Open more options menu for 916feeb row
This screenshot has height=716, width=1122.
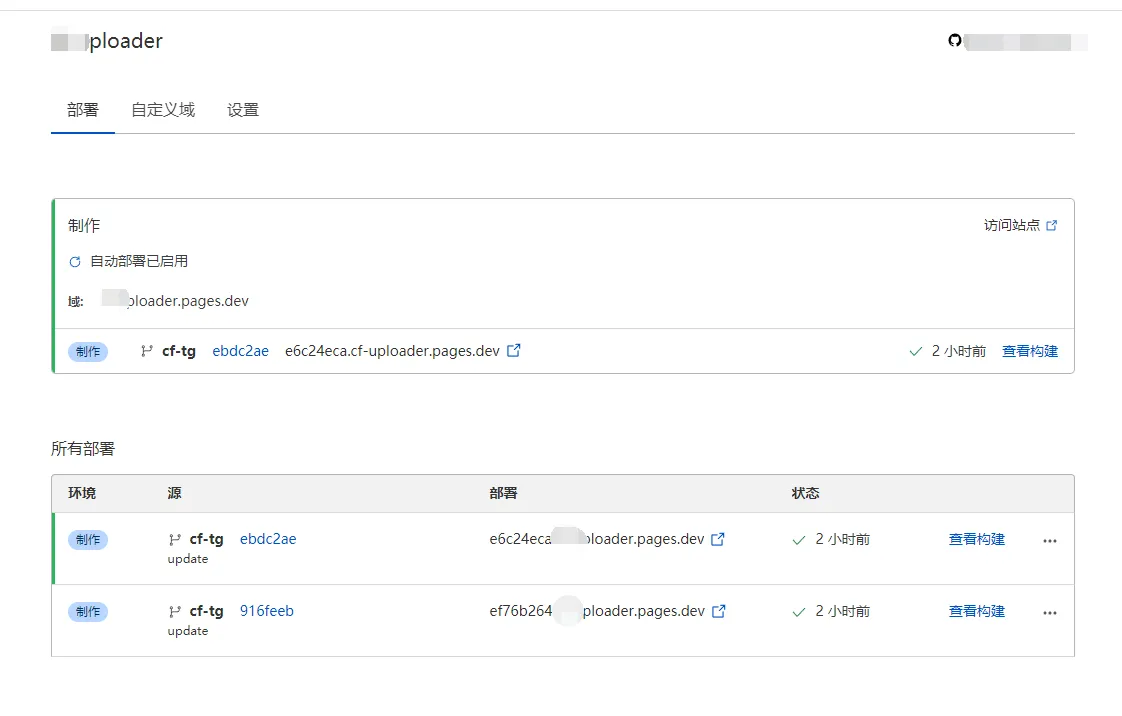point(1050,613)
